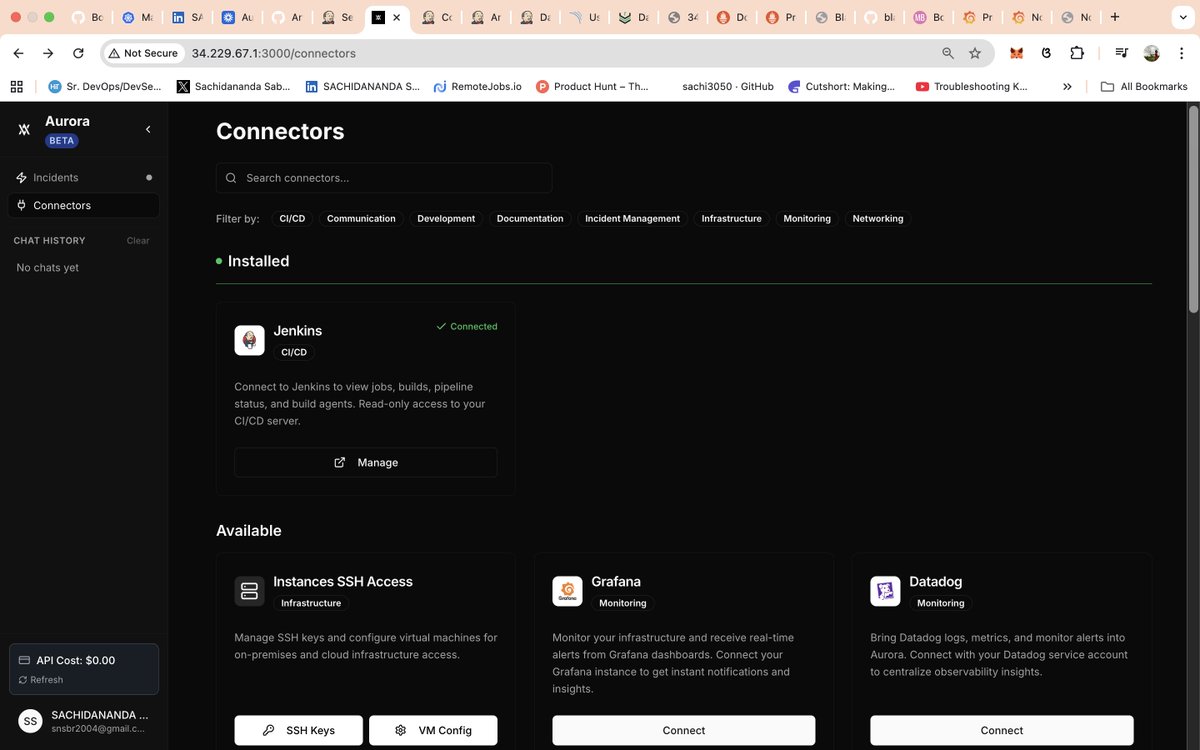Open VM Config for Instances SSH Access
Screen dimensions: 1200x750
click(x=433, y=730)
